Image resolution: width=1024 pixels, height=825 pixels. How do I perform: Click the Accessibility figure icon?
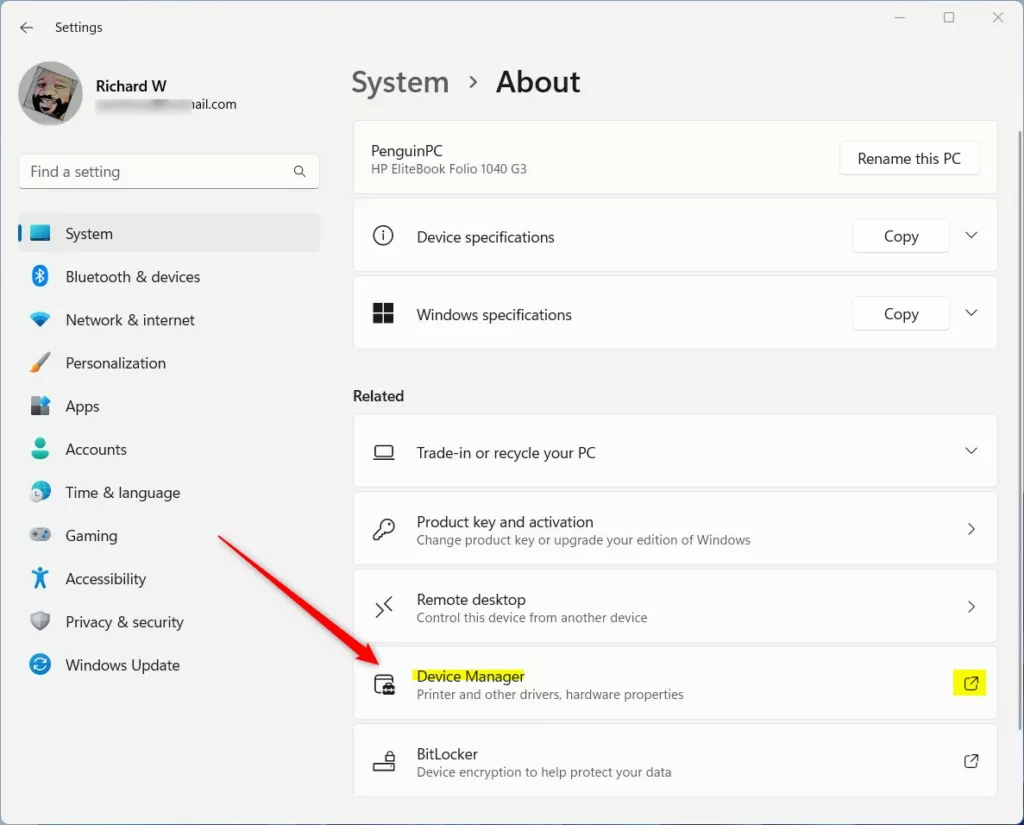point(40,578)
